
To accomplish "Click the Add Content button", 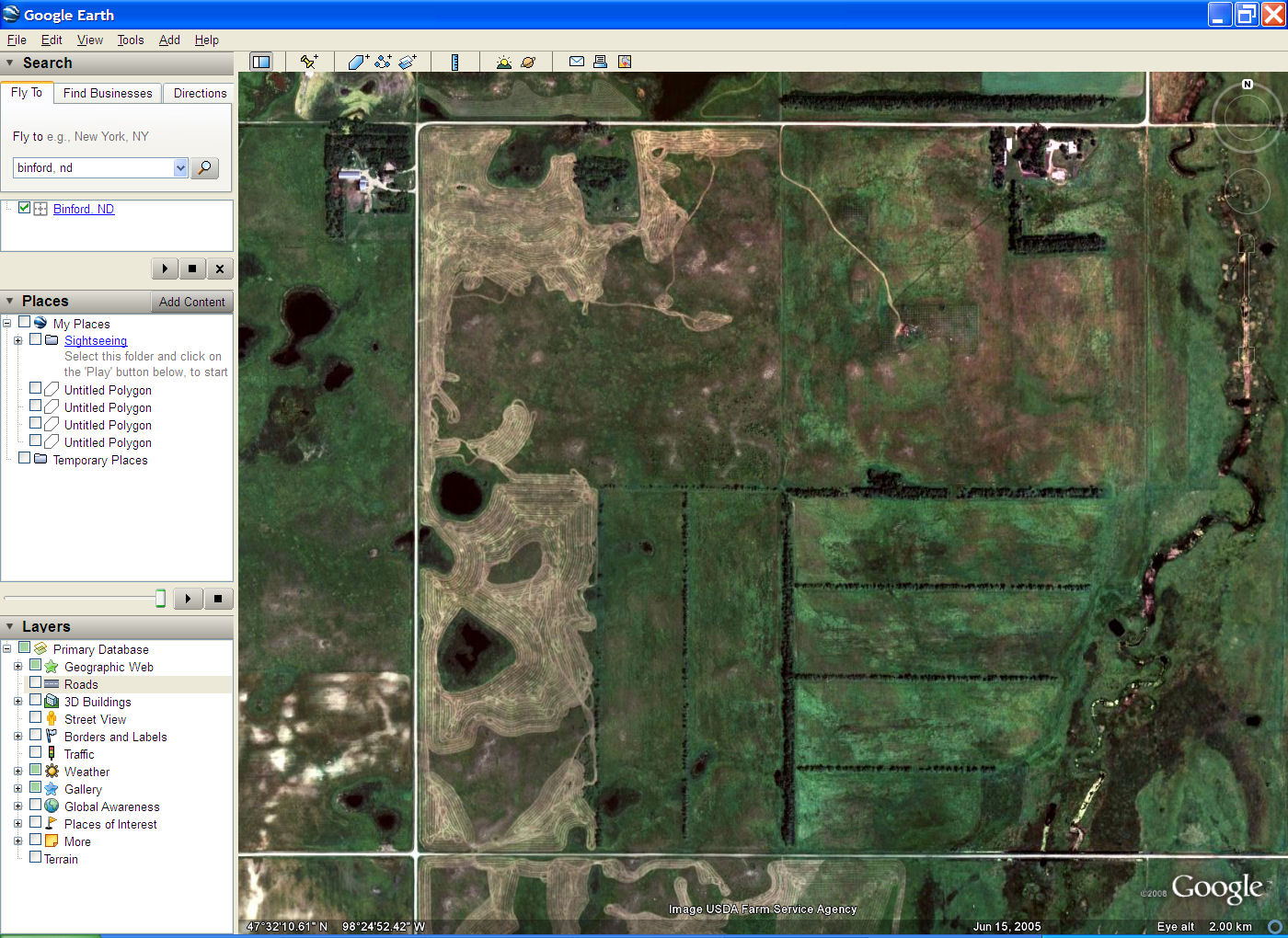I will coord(191,302).
